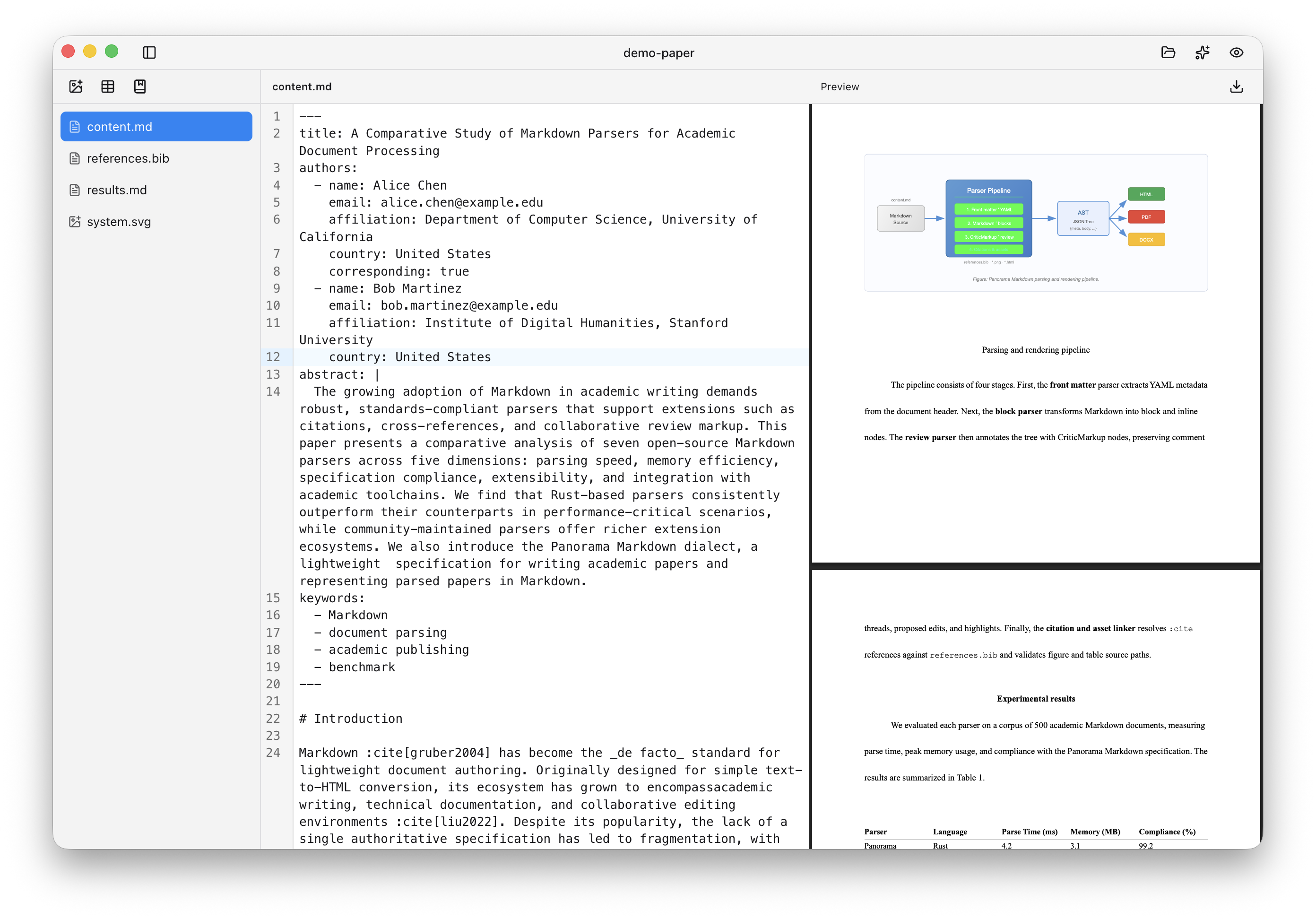
Task: Click the bibliography book icon
Action: [x=140, y=87]
